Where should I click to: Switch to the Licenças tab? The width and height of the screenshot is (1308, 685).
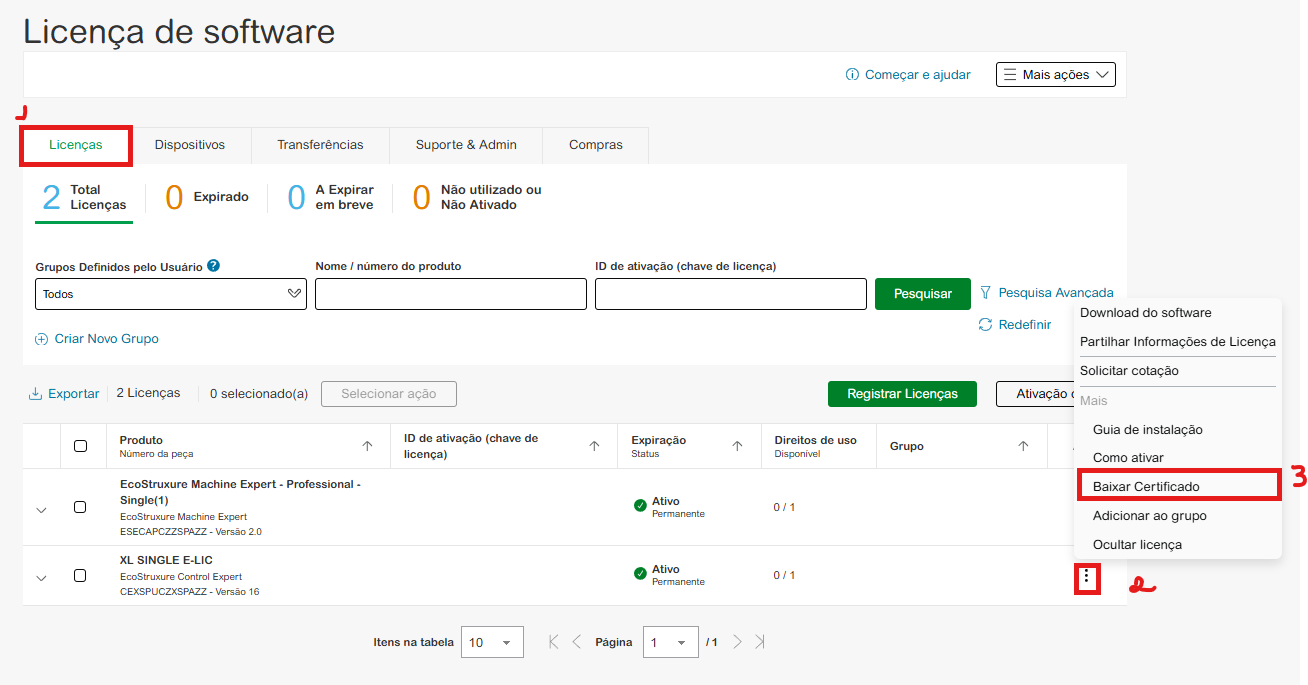pyautogui.click(x=76, y=145)
